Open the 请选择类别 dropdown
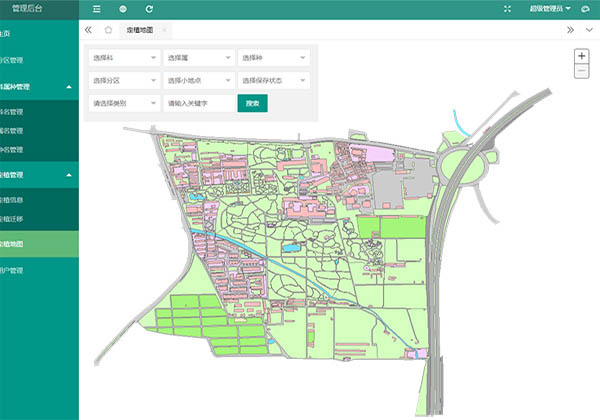This screenshot has height=420, width=600. [x=124, y=103]
